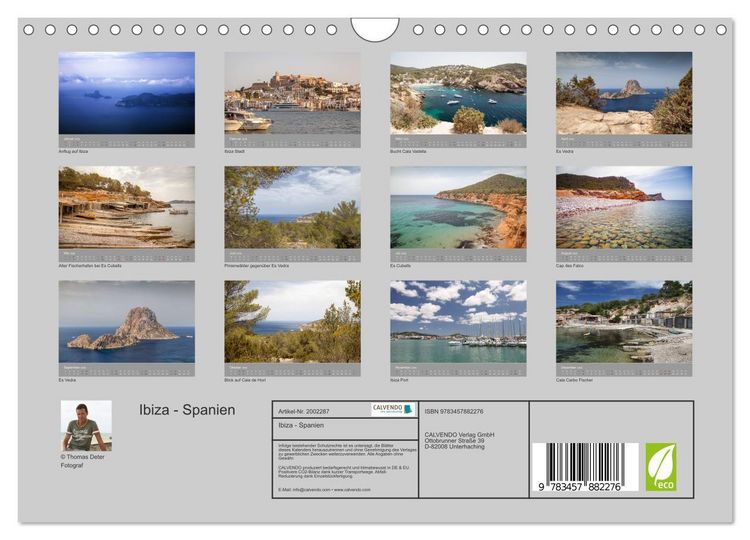Viewport: 750px width, 540px height.
Task: Open the 'Cala Carbo Fischer' boathouses photo
Action: tap(624, 321)
